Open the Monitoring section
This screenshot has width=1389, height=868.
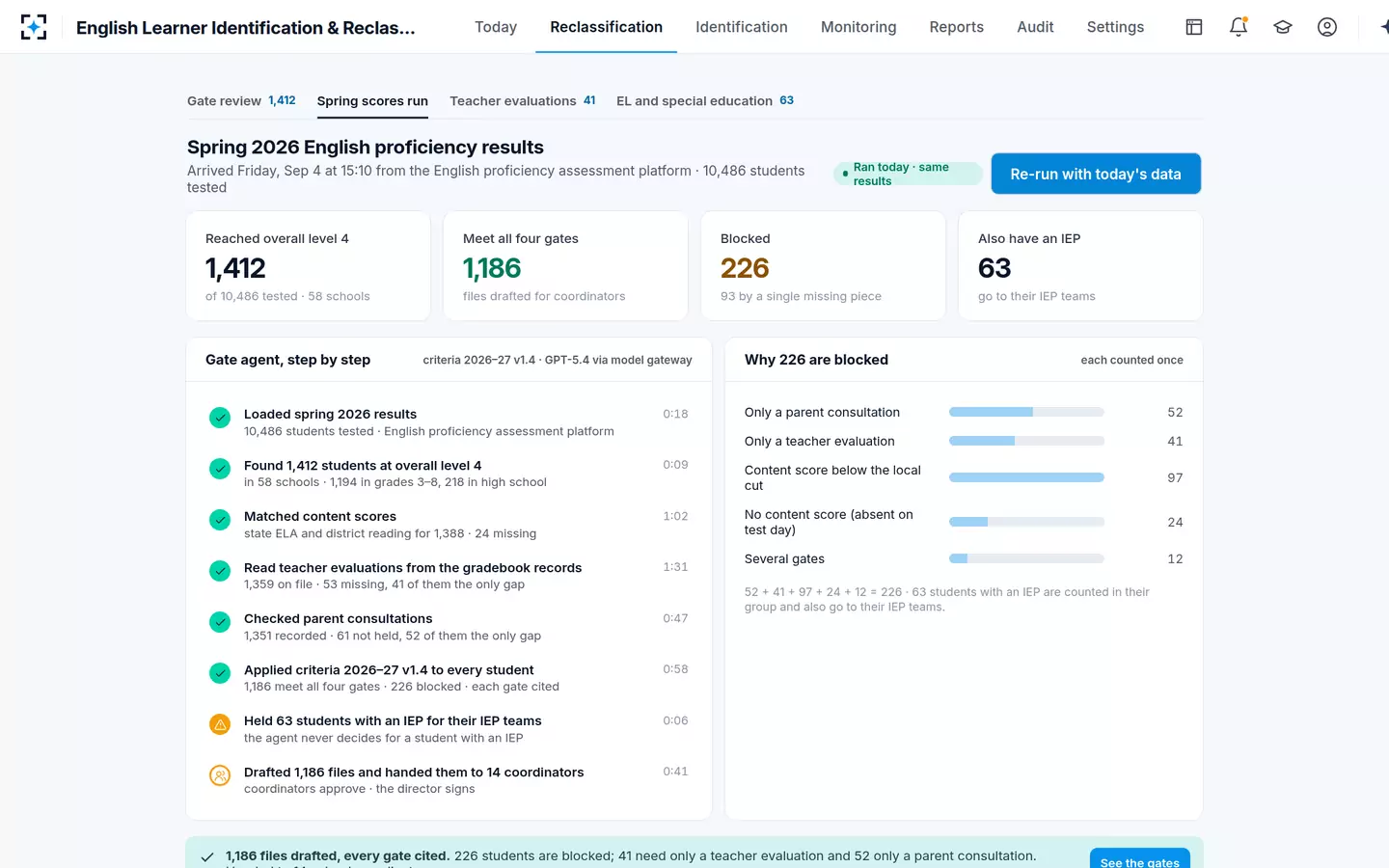[x=858, y=27]
